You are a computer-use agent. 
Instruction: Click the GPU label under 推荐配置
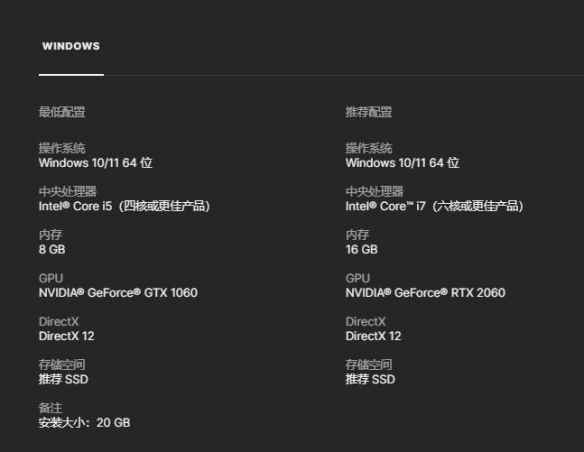pos(358,278)
